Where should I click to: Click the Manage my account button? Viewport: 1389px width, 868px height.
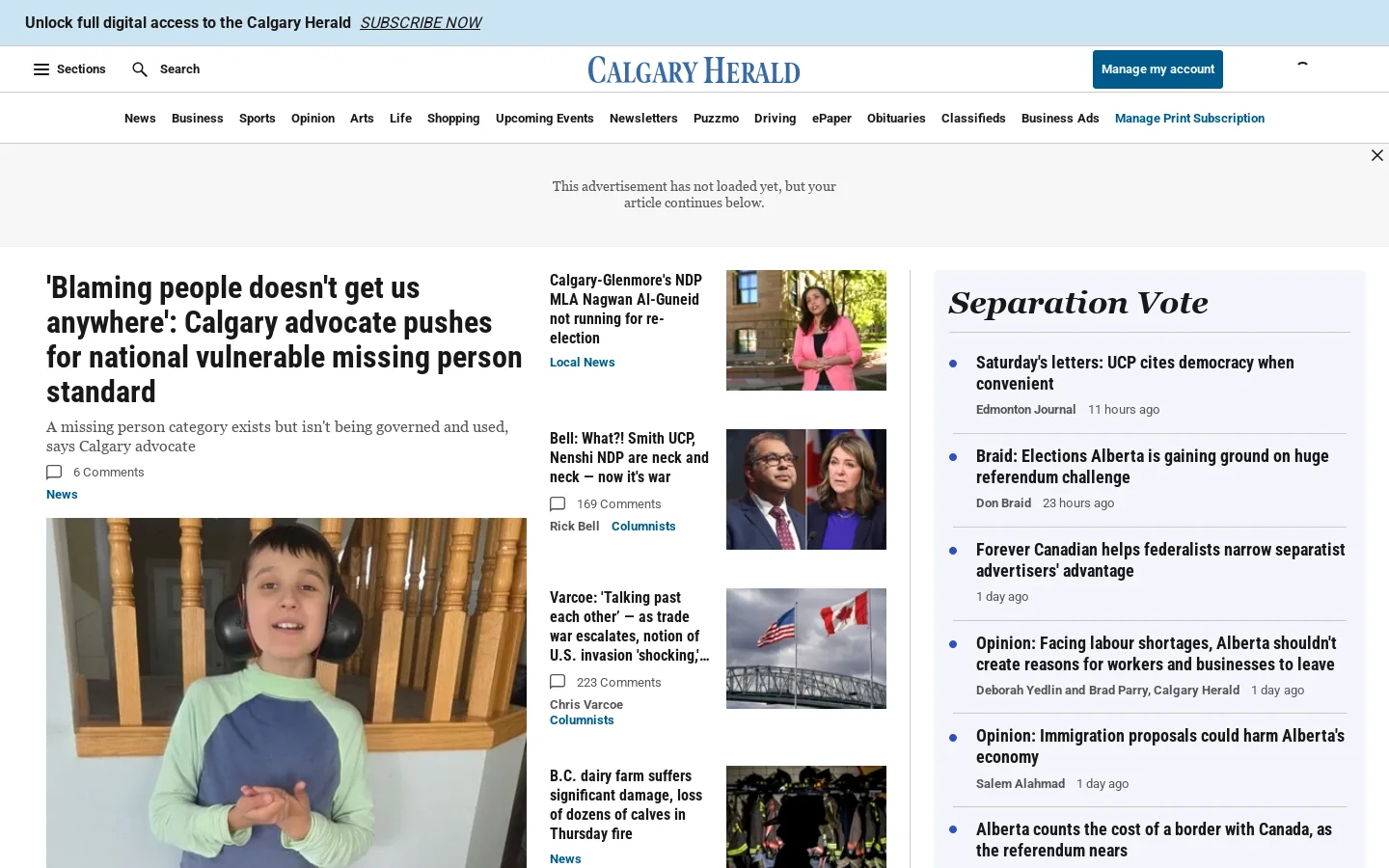click(1157, 69)
